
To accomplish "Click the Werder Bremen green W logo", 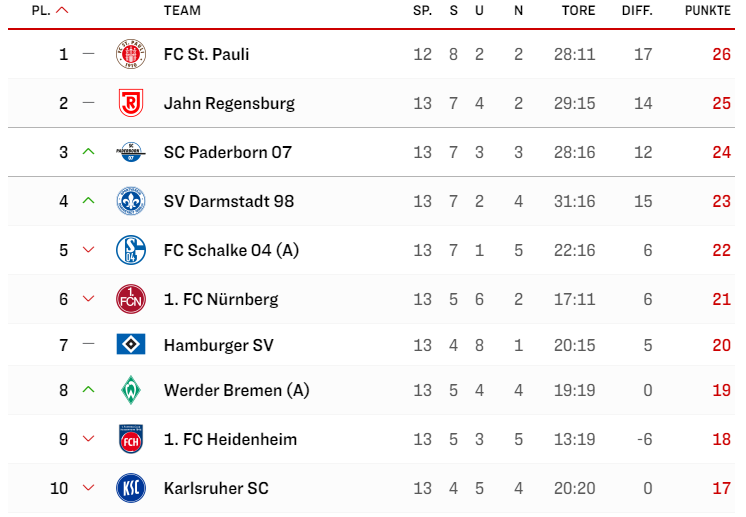I will (131, 390).
